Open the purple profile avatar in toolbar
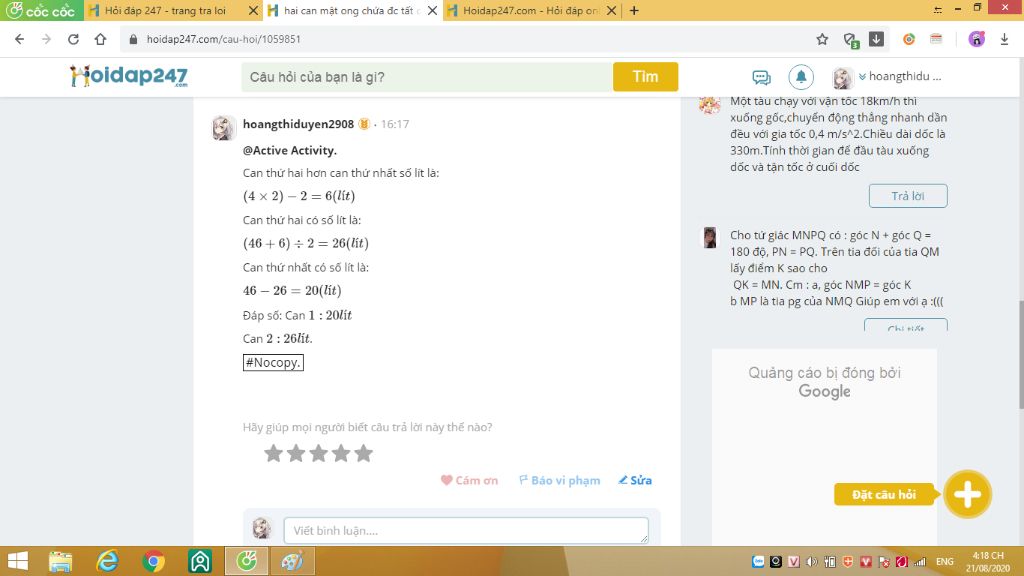The width and height of the screenshot is (1024, 576). (x=976, y=39)
